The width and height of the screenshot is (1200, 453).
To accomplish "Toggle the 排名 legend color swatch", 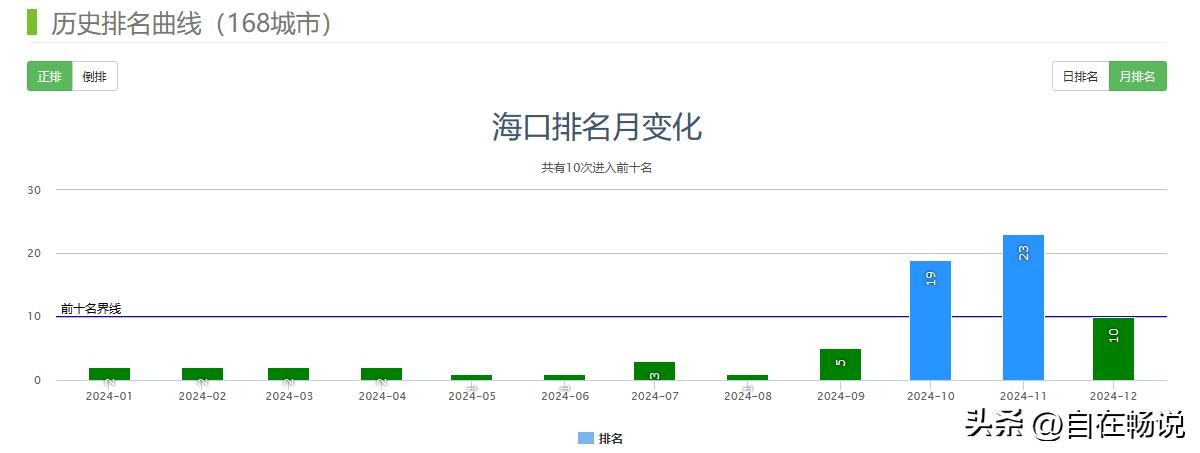I will coord(586,438).
